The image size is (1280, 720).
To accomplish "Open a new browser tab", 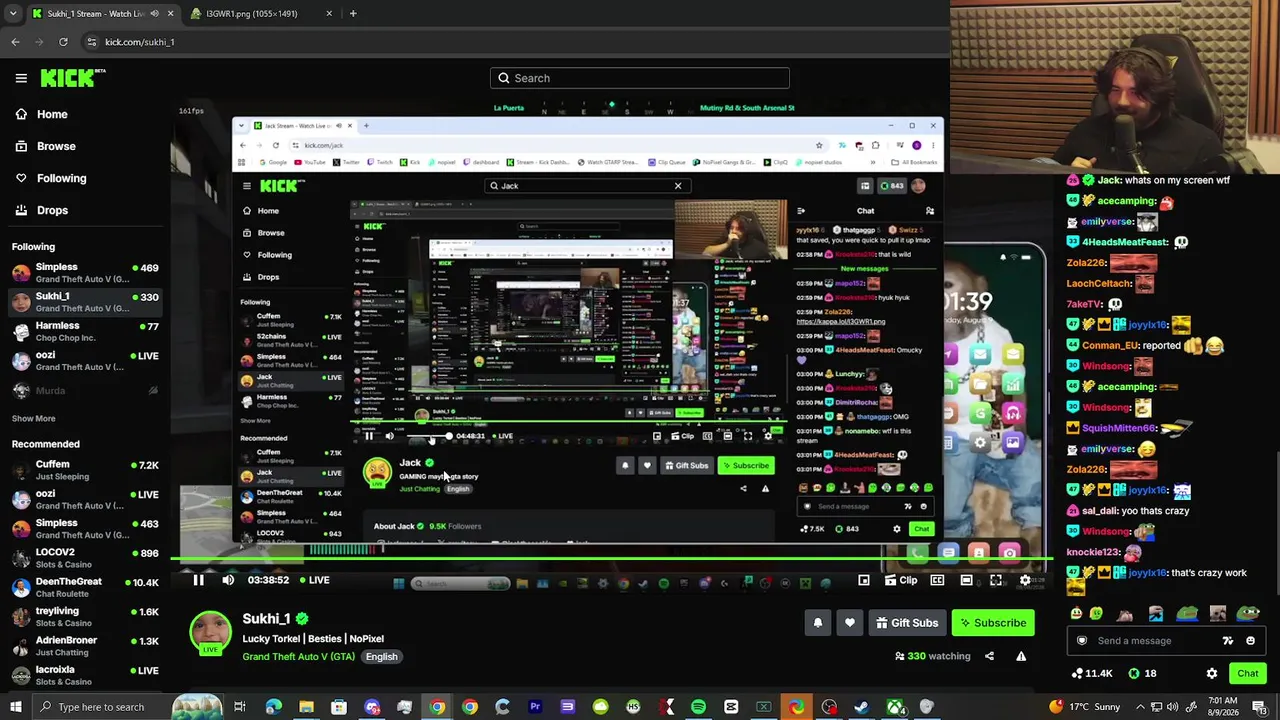I will point(353,14).
